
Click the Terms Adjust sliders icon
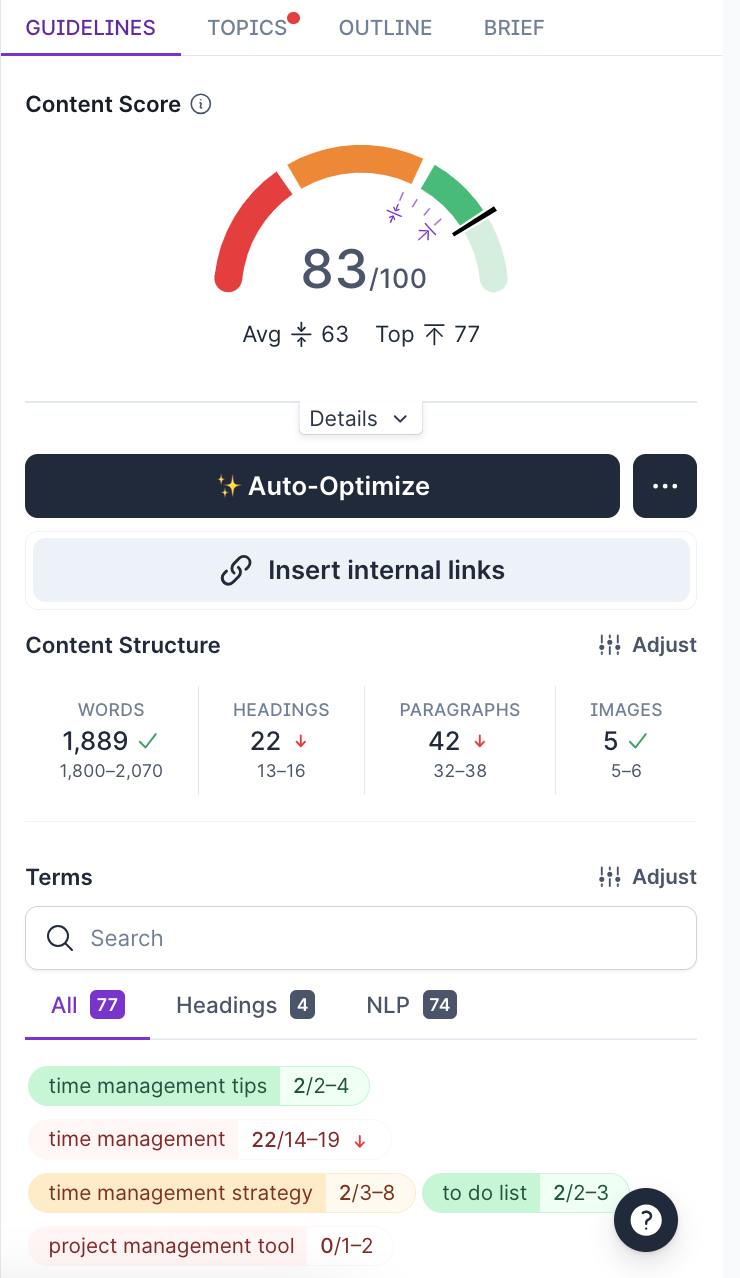(610, 877)
